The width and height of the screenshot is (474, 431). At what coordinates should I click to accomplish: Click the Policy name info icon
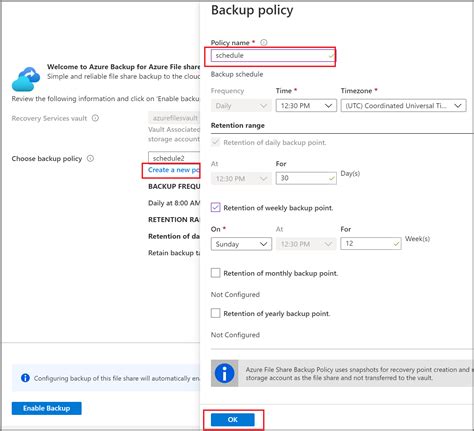click(264, 42)
